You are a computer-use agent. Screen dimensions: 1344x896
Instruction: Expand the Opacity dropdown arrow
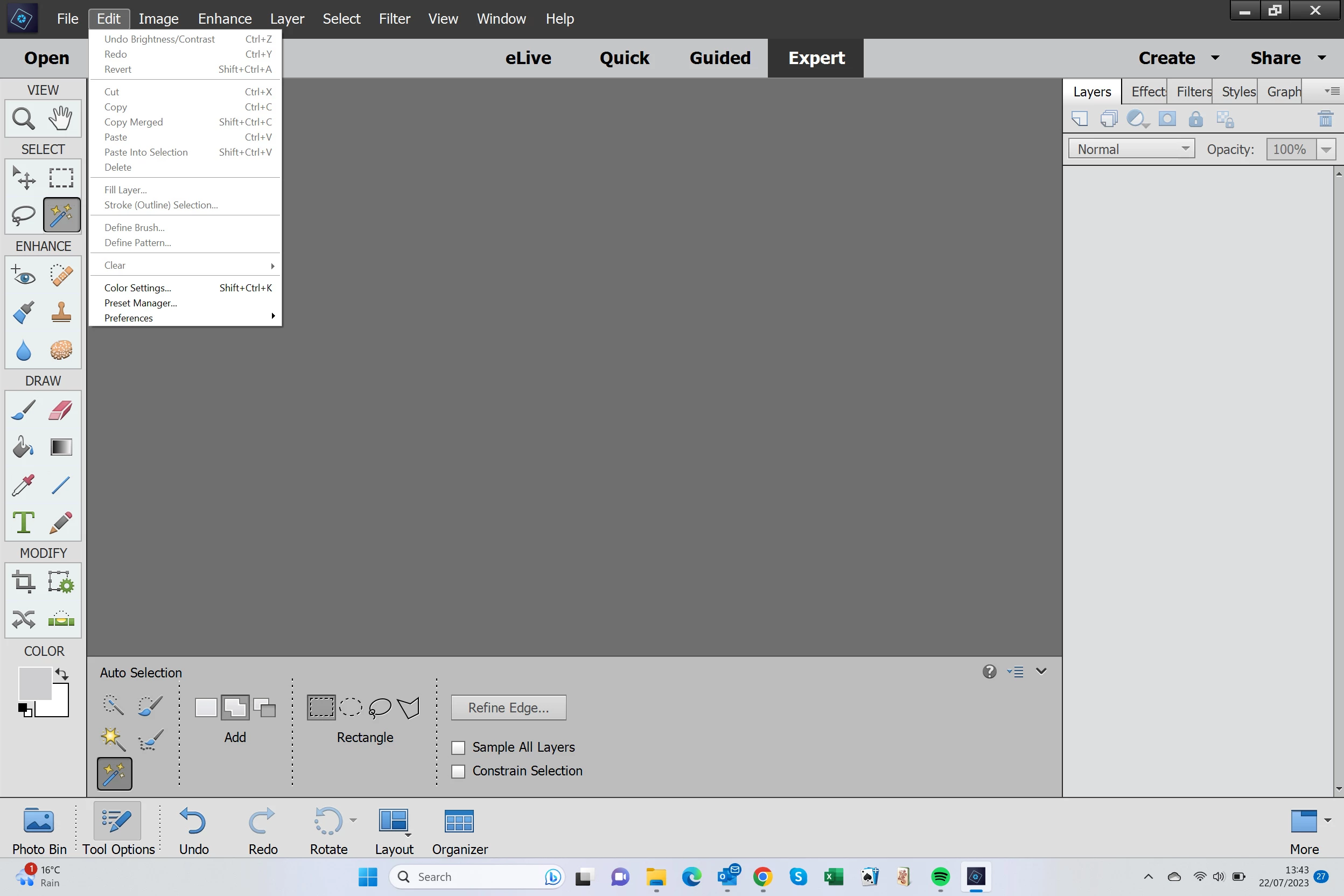[1326, 150]
